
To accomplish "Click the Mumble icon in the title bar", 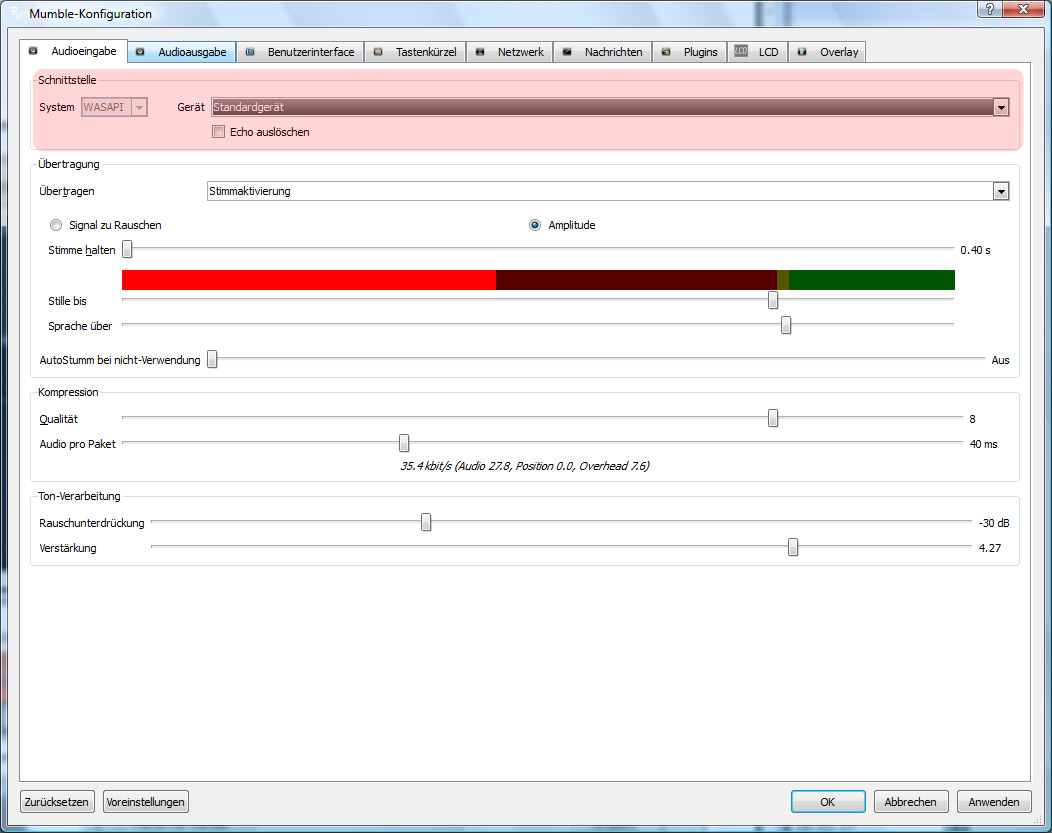I will click(x=16, y=13).
